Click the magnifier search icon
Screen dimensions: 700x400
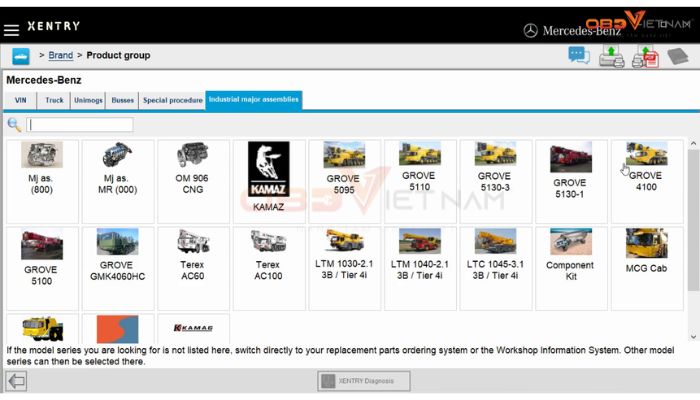pos(14,125)
